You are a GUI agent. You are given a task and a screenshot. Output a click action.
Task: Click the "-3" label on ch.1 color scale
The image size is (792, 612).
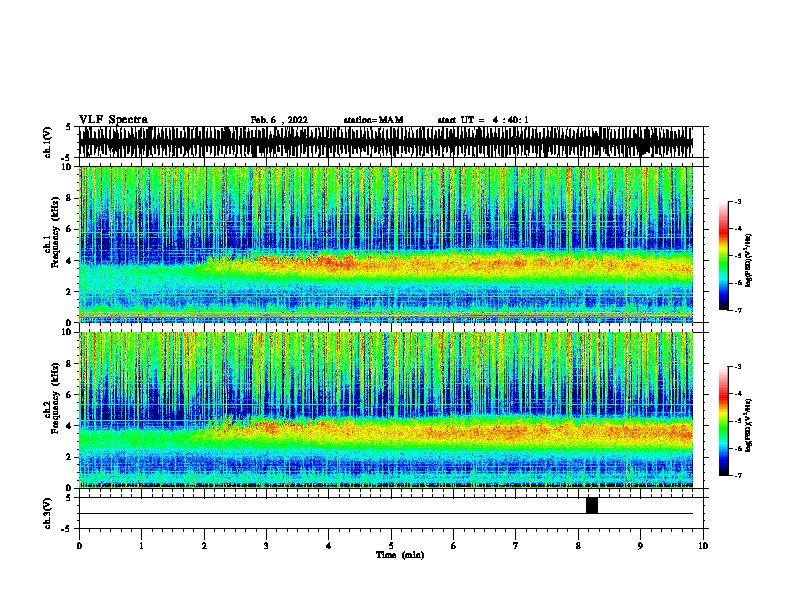coord(737,201)
